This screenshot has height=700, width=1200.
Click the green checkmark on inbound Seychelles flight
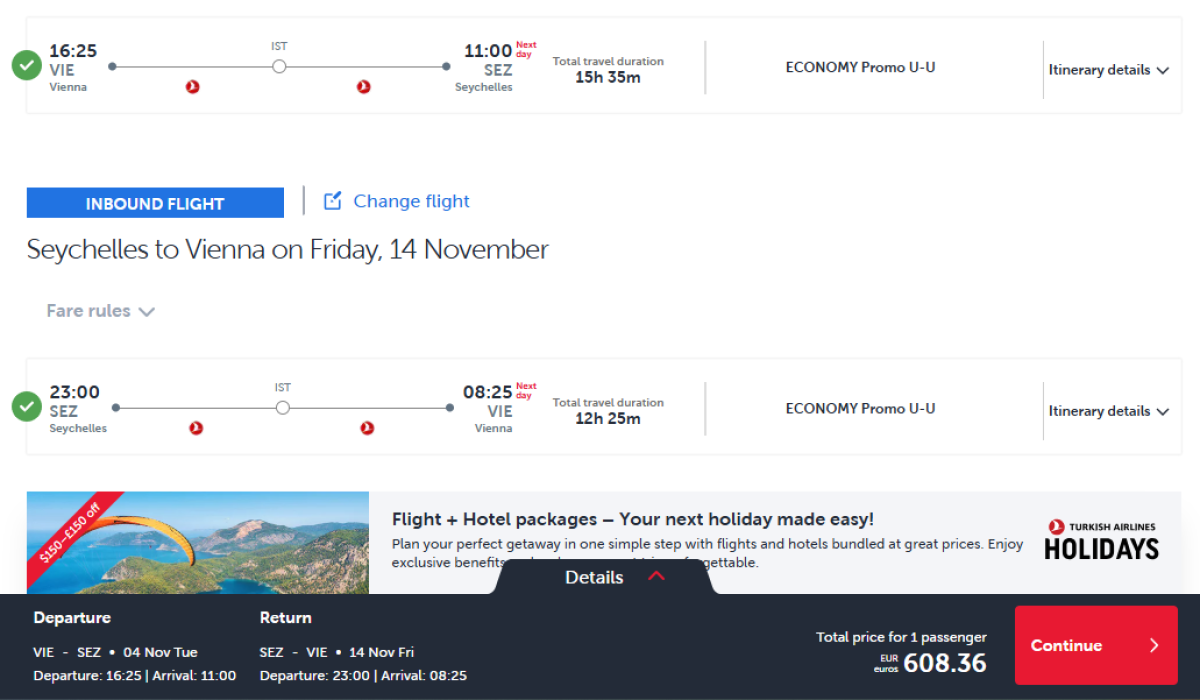click(x=27, y=407)
